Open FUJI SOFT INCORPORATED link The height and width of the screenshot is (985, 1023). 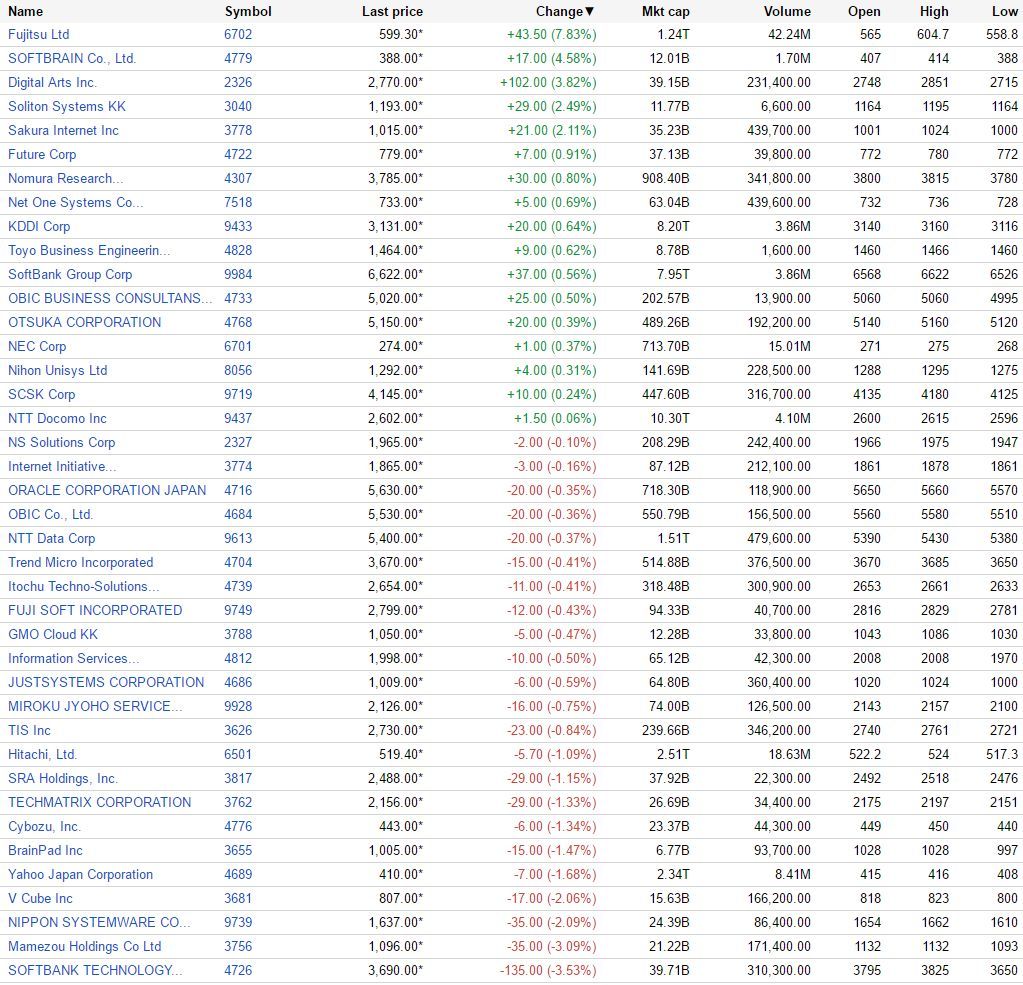95,611
